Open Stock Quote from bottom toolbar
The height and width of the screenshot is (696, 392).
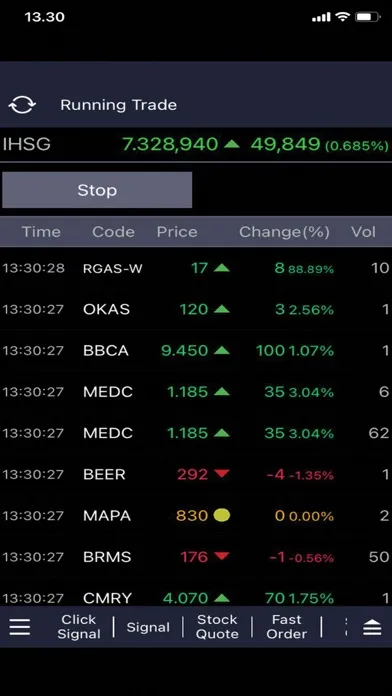point(217,627)
